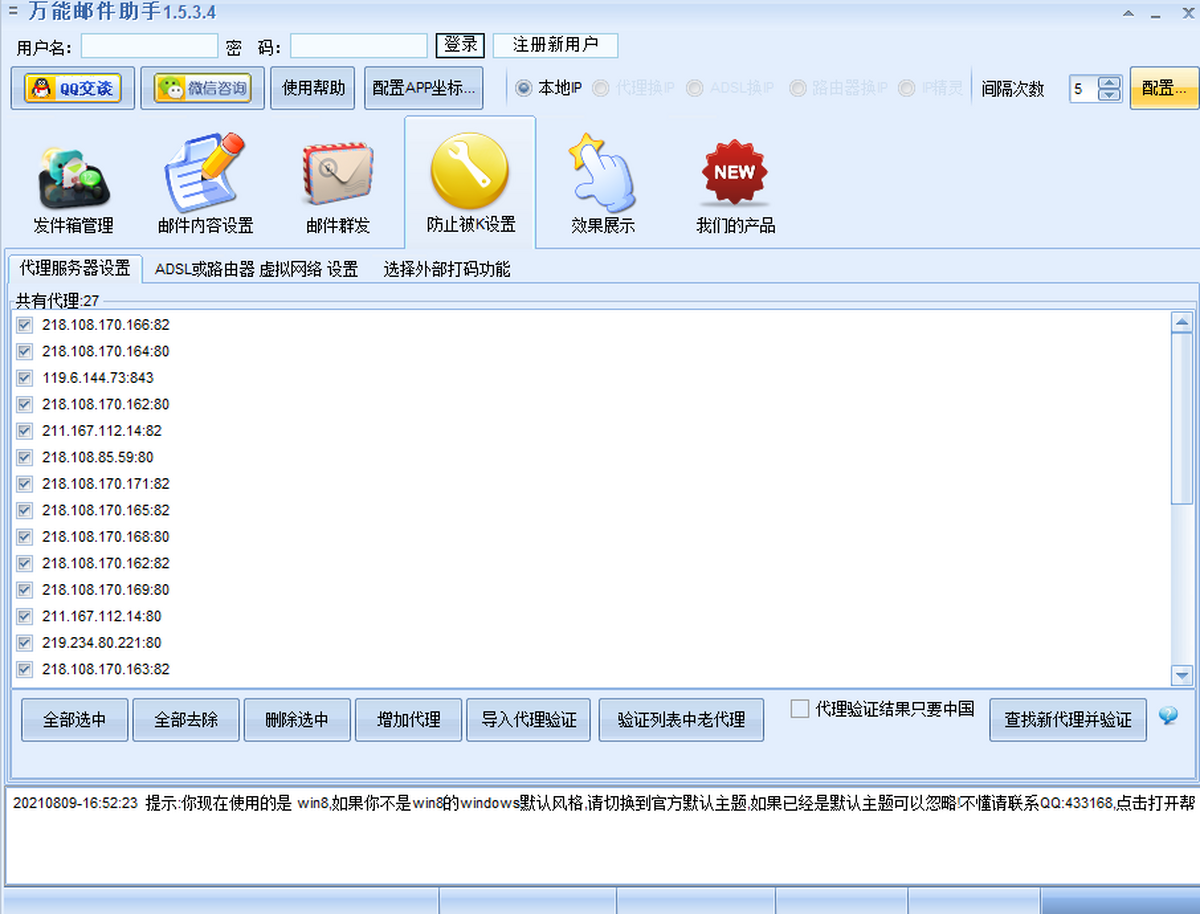Image resolution: width=1200 pixels, height=914 pixels.
Task: Switch to 选择外部打码功能 tab
Action: 447,269
